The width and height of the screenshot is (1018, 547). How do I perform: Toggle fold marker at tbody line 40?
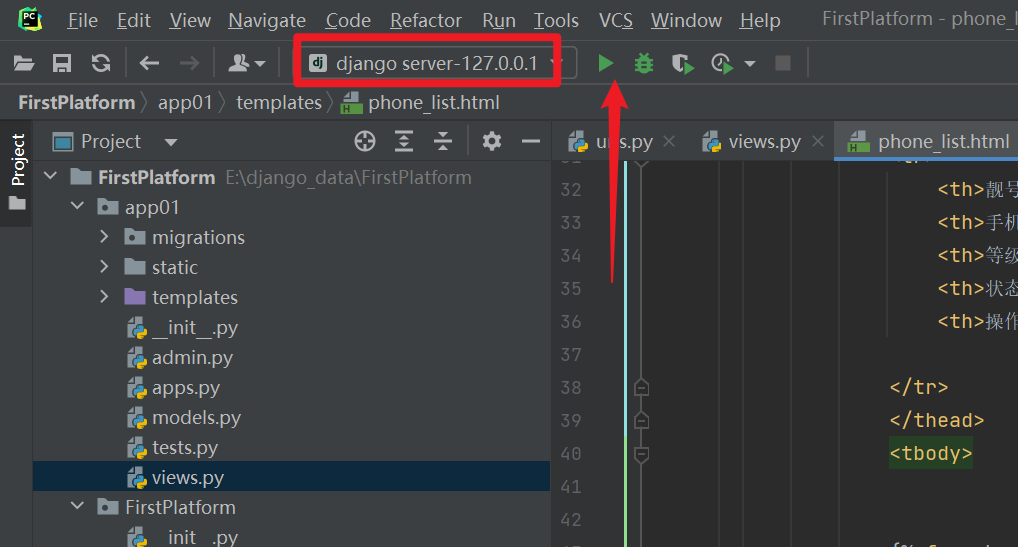coord(642,453)
